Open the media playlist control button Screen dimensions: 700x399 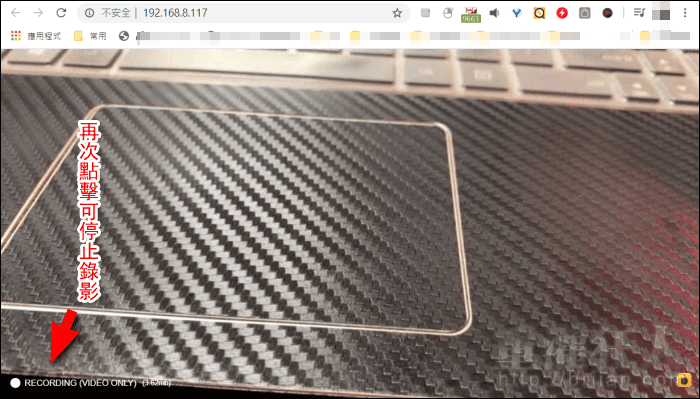tap(639, 13)
